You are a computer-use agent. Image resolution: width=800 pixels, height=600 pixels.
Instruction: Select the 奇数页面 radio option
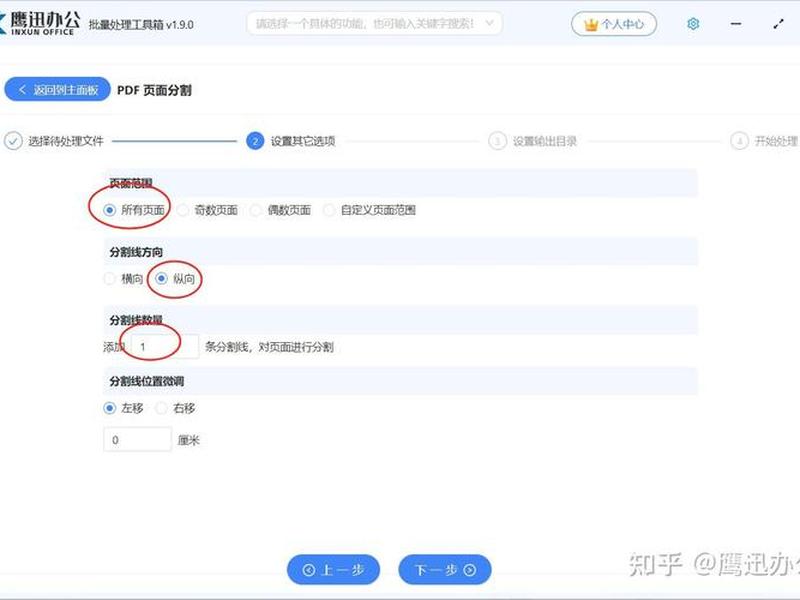[183, 210]
